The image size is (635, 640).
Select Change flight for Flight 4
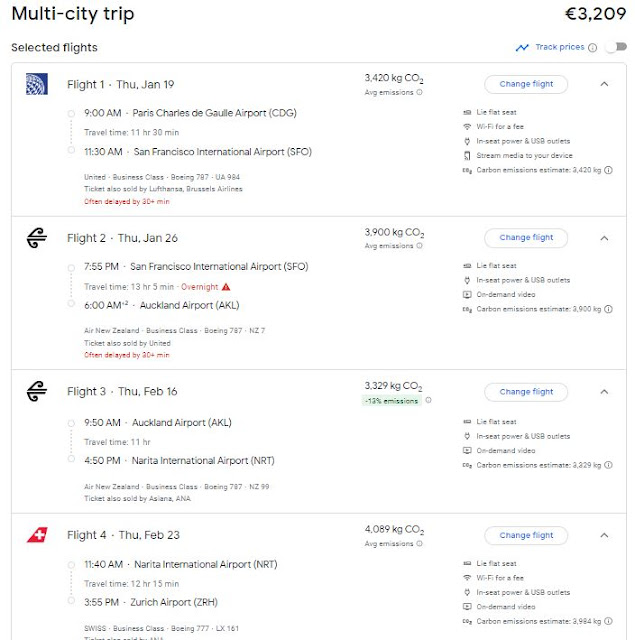(x=525, y=535)
